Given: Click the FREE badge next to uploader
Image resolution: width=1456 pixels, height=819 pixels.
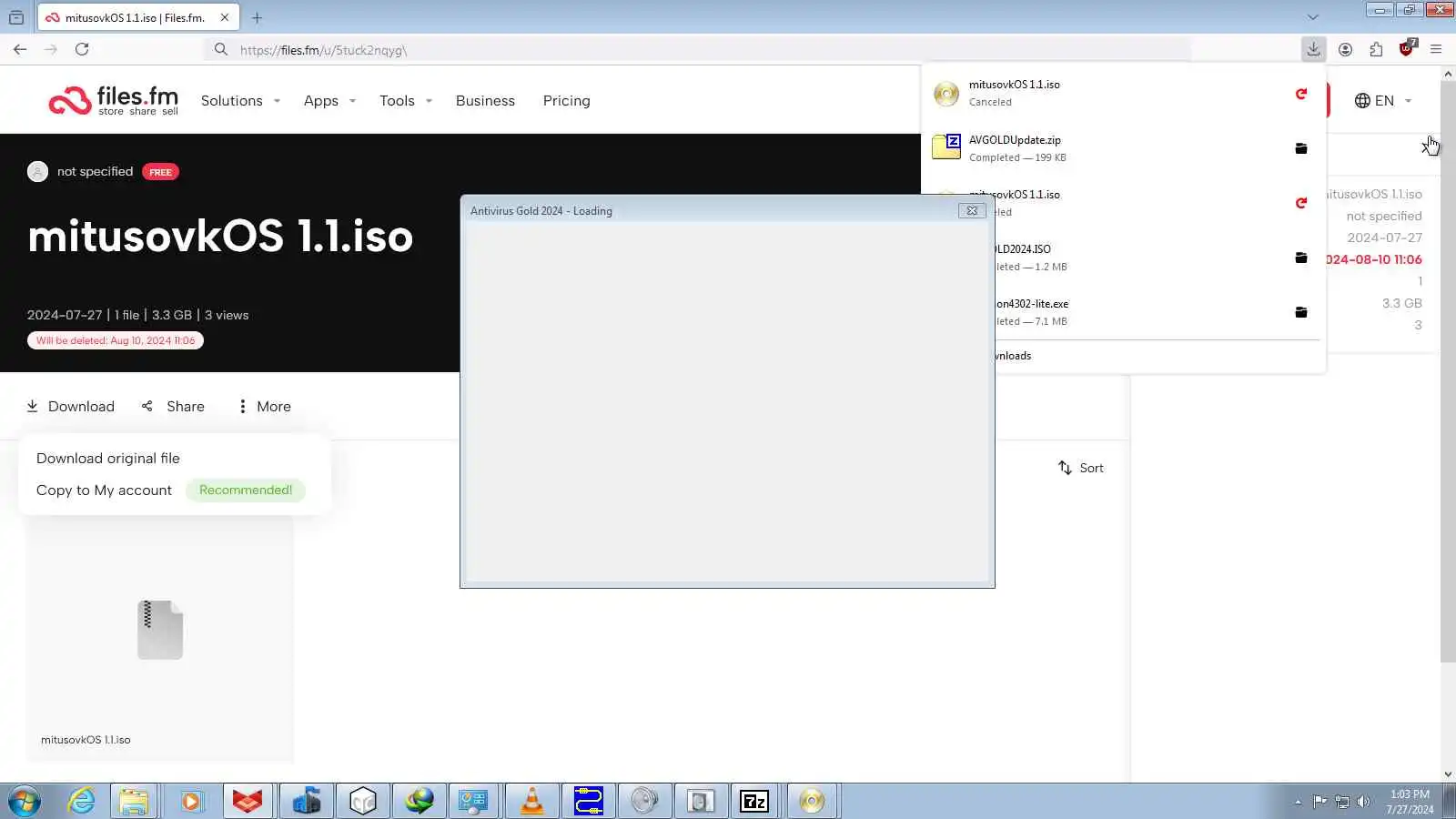Looking at the screenshot, I should (x=160, y=172).
